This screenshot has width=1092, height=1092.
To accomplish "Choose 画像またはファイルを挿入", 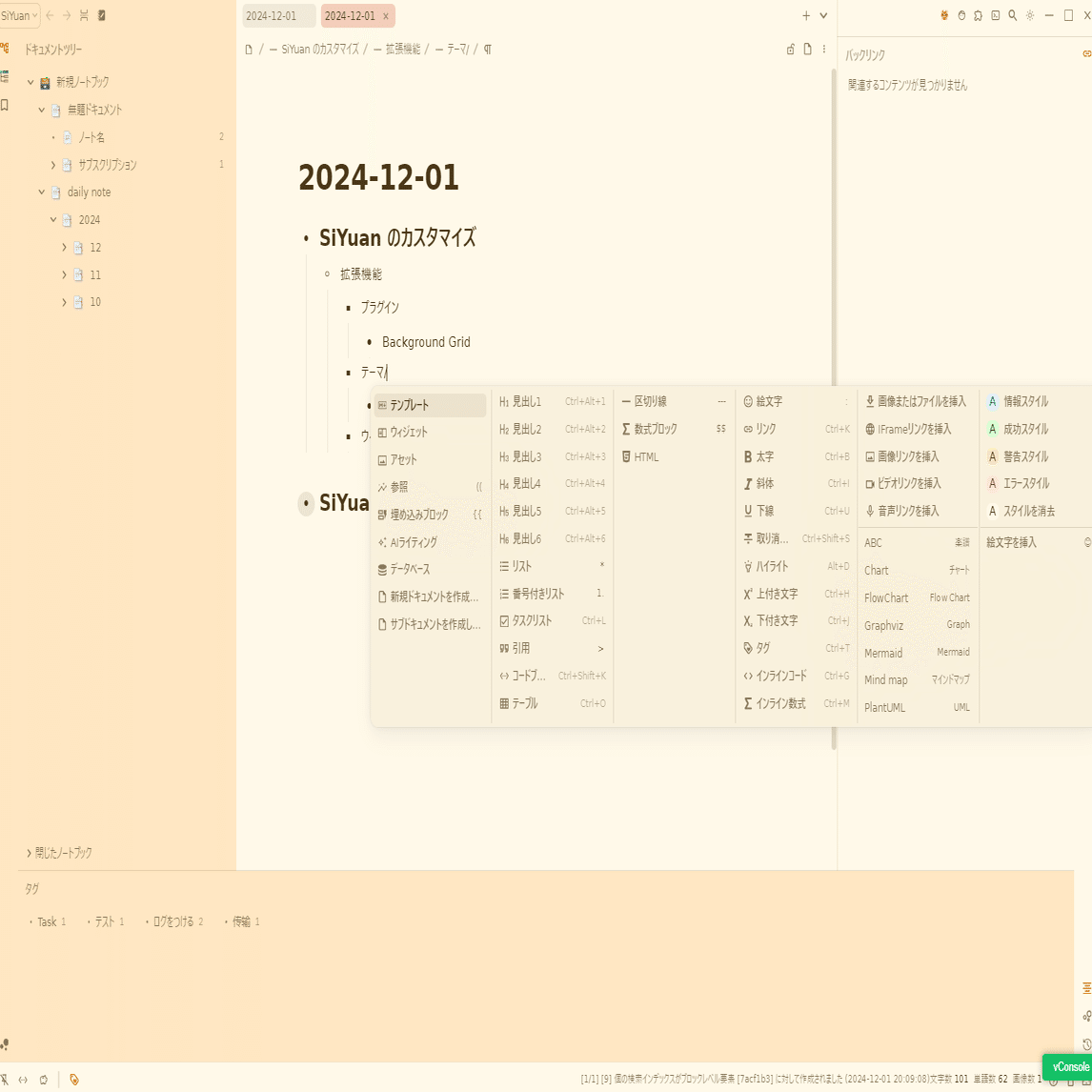I will pos(918,401).
